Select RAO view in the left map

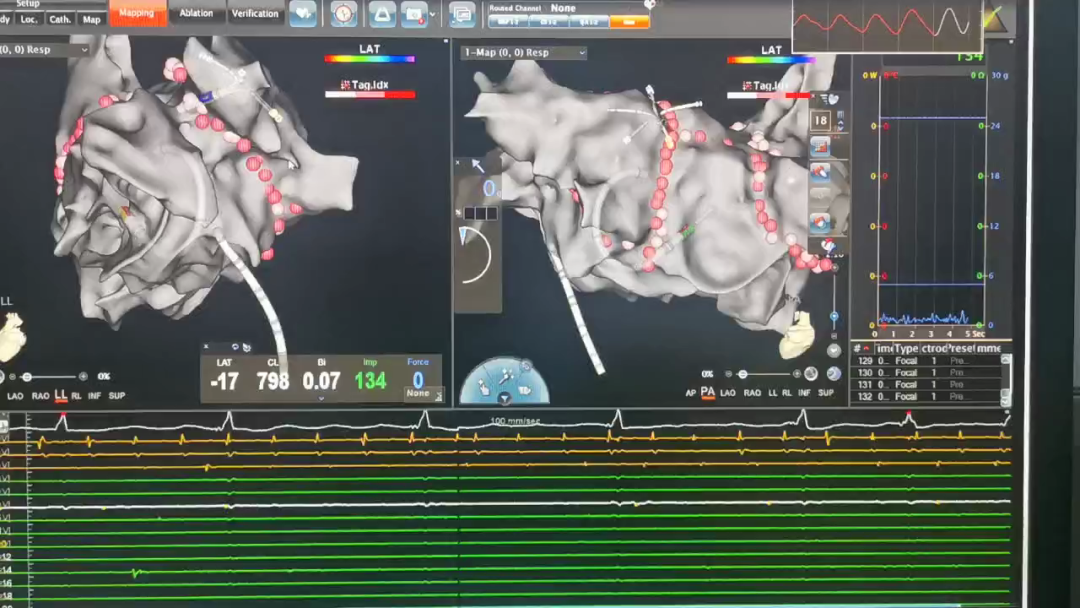point(41,396)
